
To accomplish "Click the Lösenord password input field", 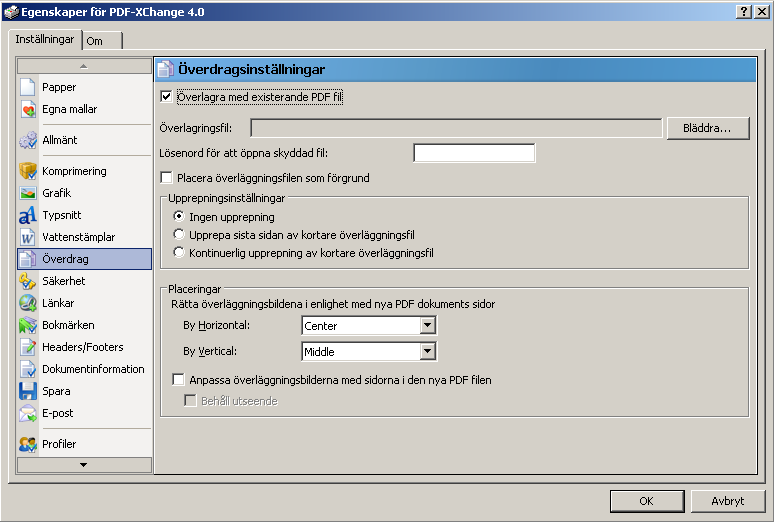I will click(x=474, y=153).
